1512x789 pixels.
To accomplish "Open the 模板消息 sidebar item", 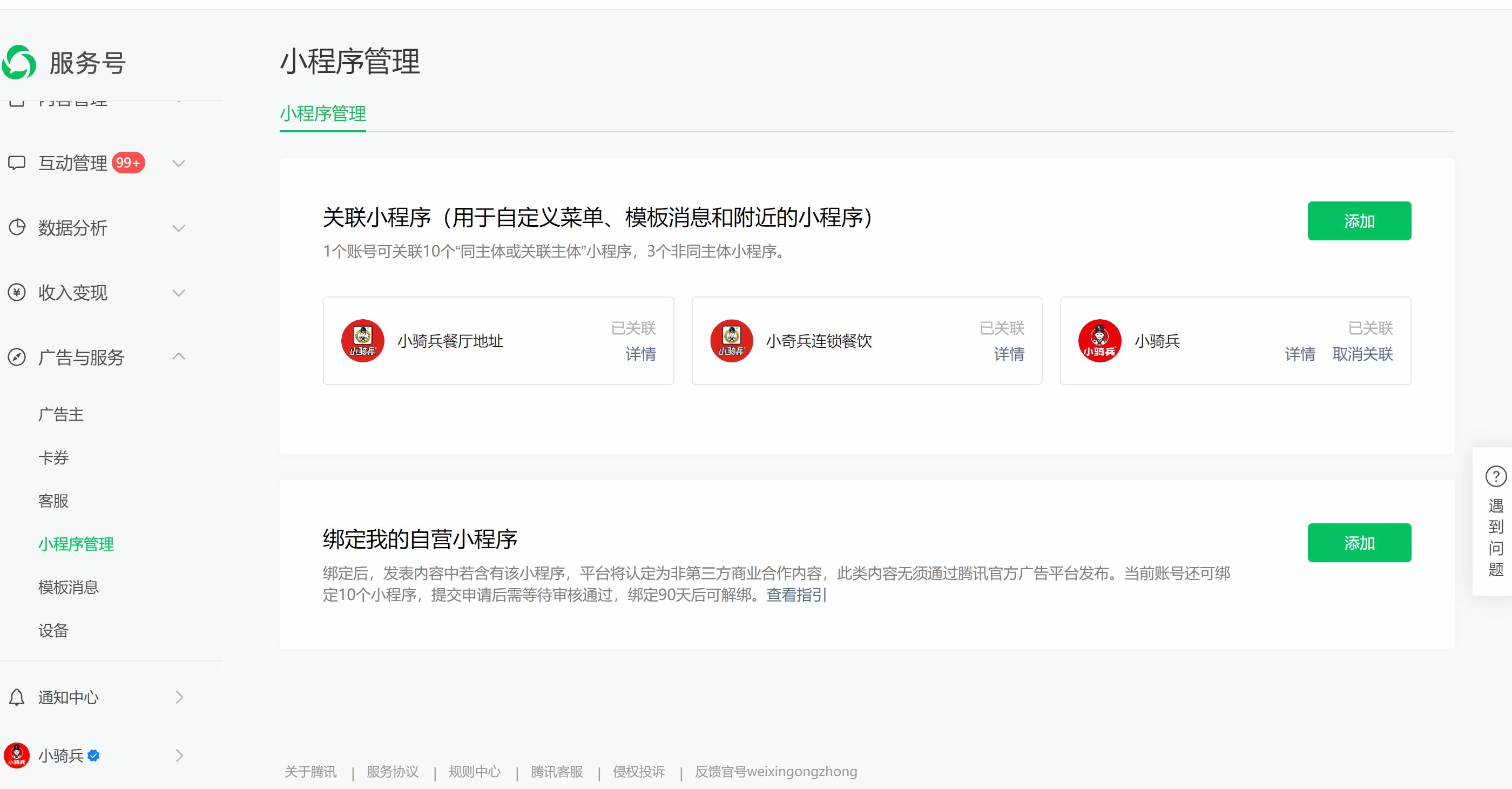I will click(68, 587).
